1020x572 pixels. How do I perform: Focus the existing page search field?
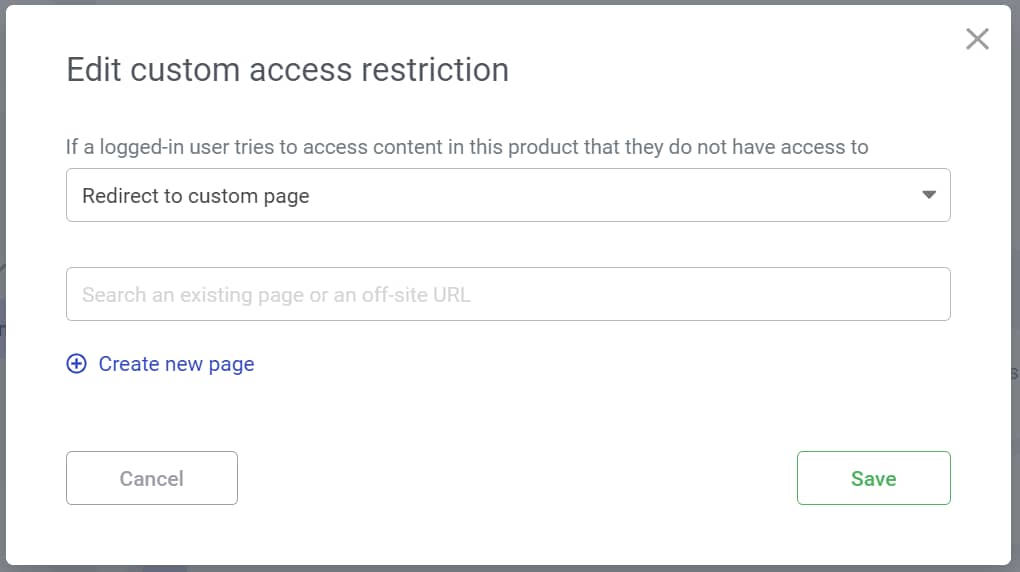coord(507,294)
